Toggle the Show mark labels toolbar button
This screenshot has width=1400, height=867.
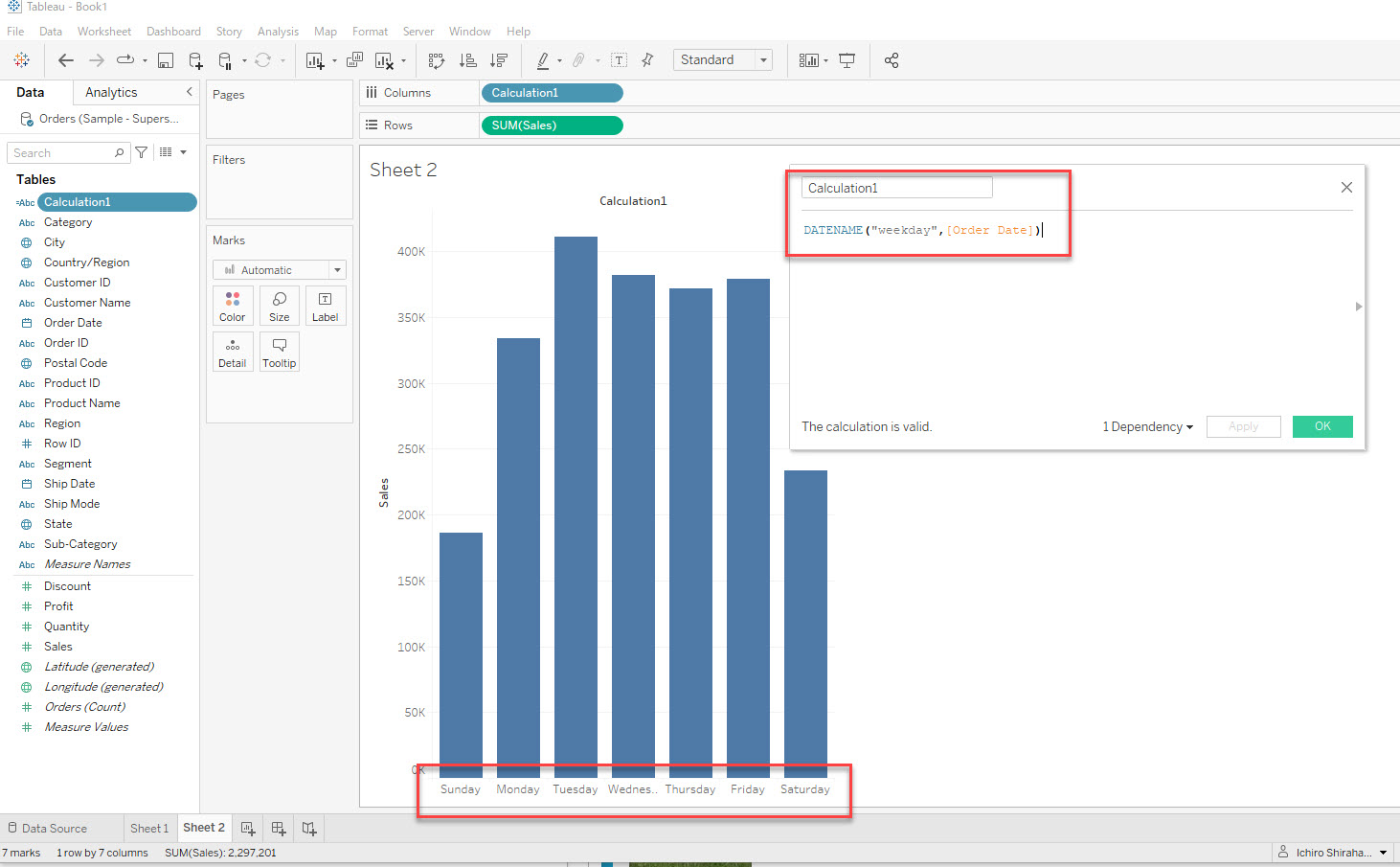point(620,60)
